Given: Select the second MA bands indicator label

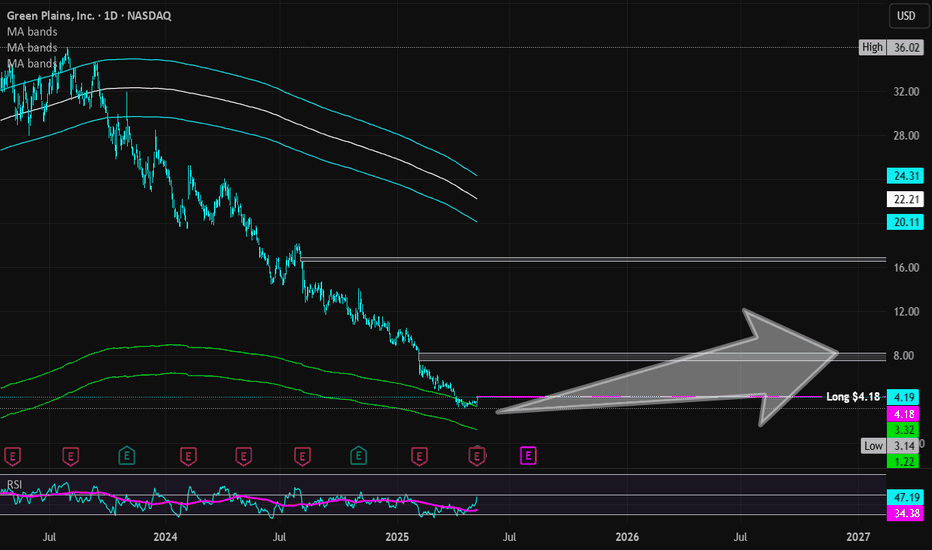Looking at the screenshot, I should (32, 48).
